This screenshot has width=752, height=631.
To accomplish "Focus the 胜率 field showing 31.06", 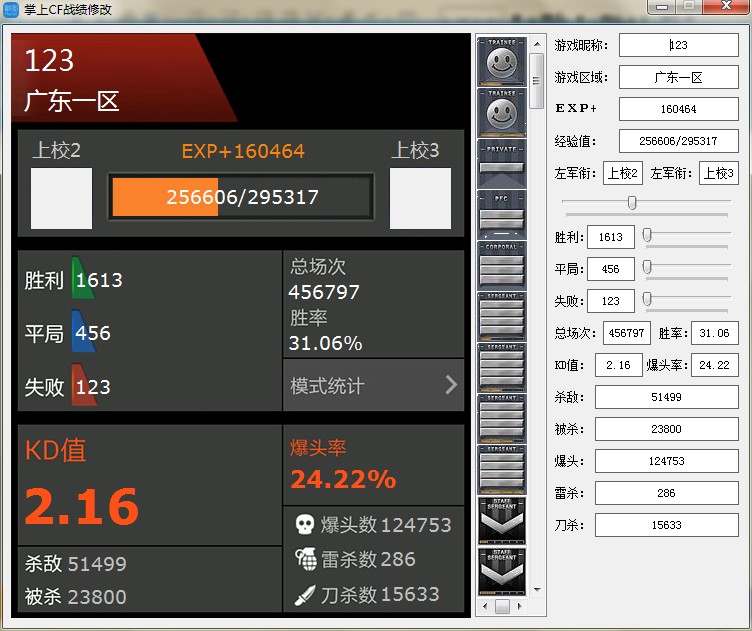I will [x=715, y=333].
